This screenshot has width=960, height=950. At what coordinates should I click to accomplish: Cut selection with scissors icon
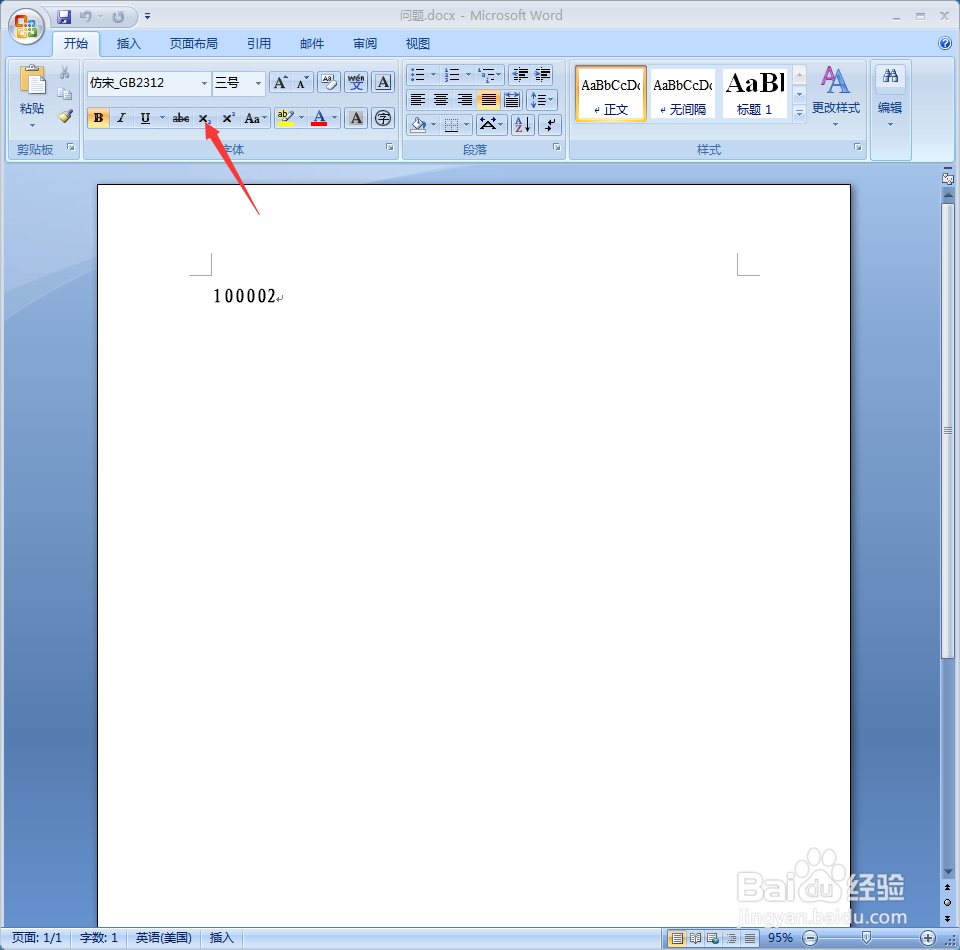tap(64, 73)
